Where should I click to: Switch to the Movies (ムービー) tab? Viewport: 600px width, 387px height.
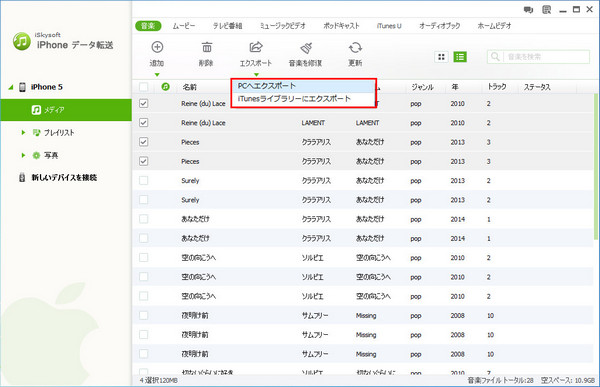184,26
